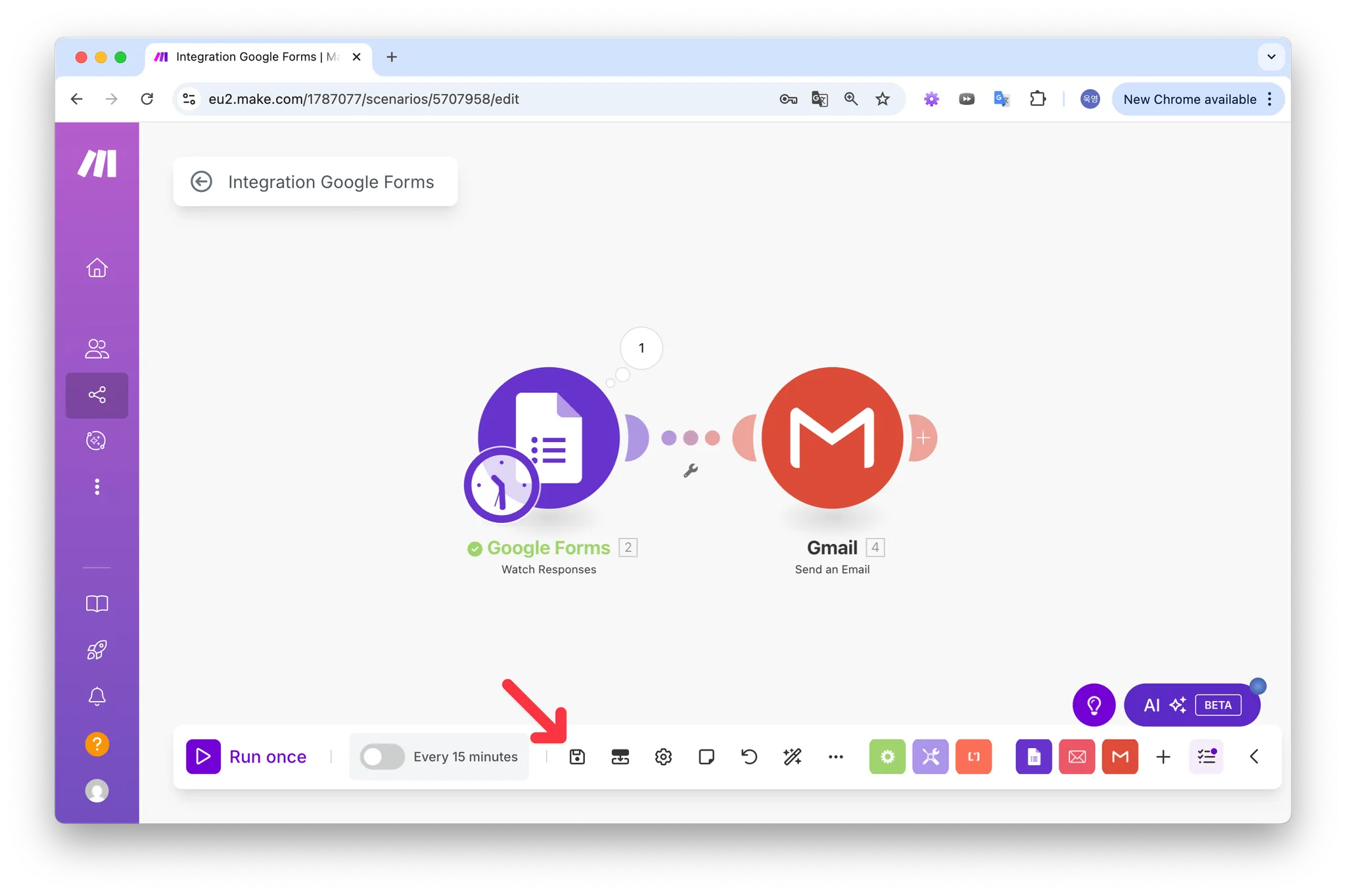
Task: Click the Google Forms module
Action: (x=549, y=437)
